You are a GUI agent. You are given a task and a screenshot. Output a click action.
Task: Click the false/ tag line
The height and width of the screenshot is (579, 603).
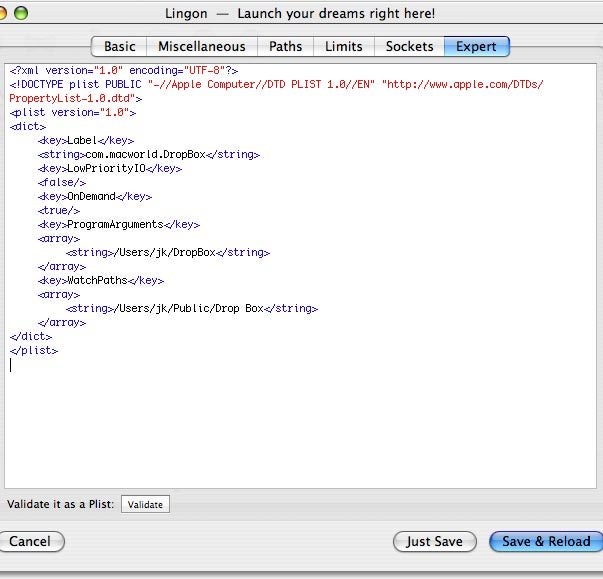[x=62, y=183]
